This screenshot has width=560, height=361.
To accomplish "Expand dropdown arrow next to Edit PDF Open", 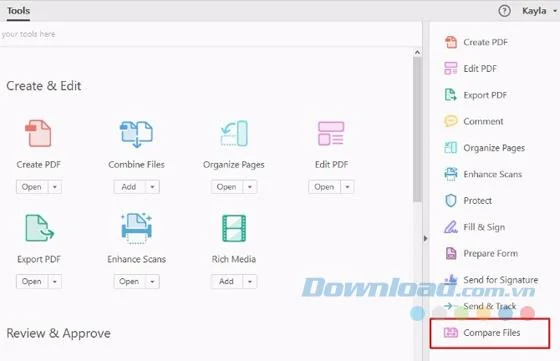I will (x=347, y=187).
